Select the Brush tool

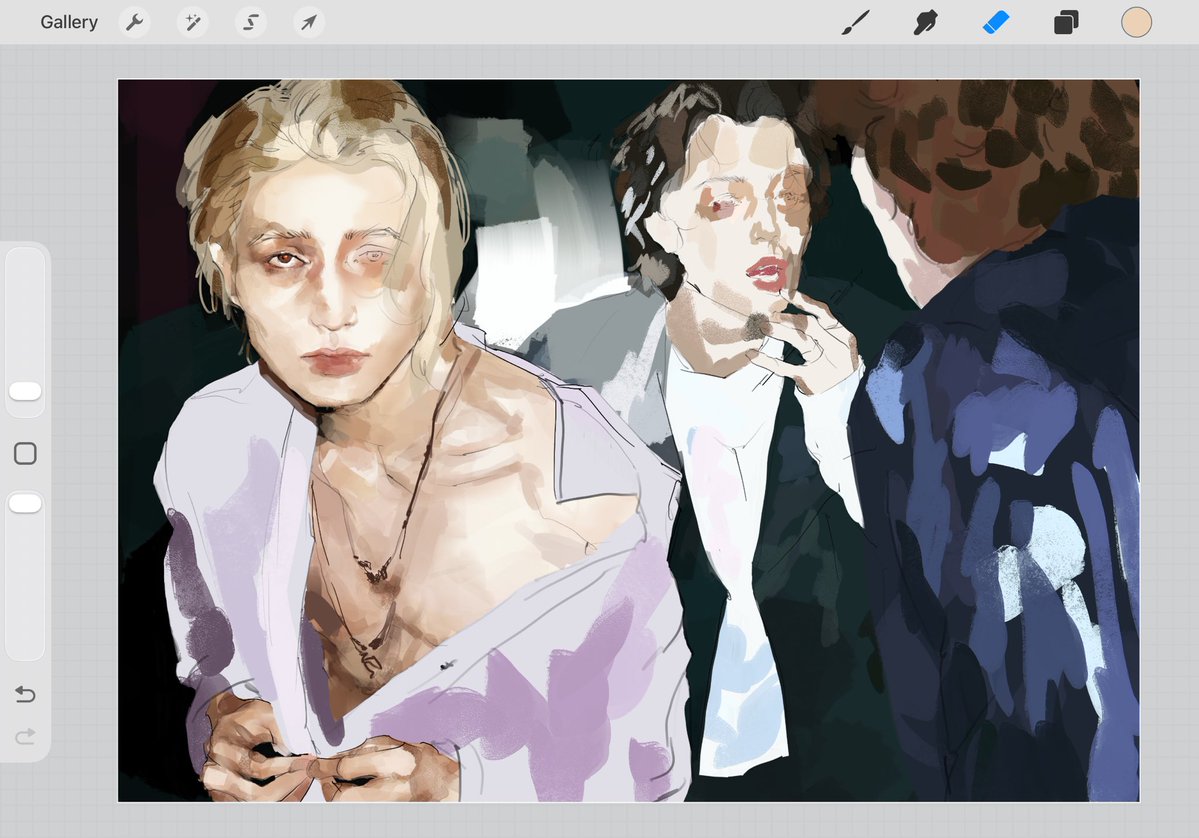pyautogui.click(x=856, y=22)
